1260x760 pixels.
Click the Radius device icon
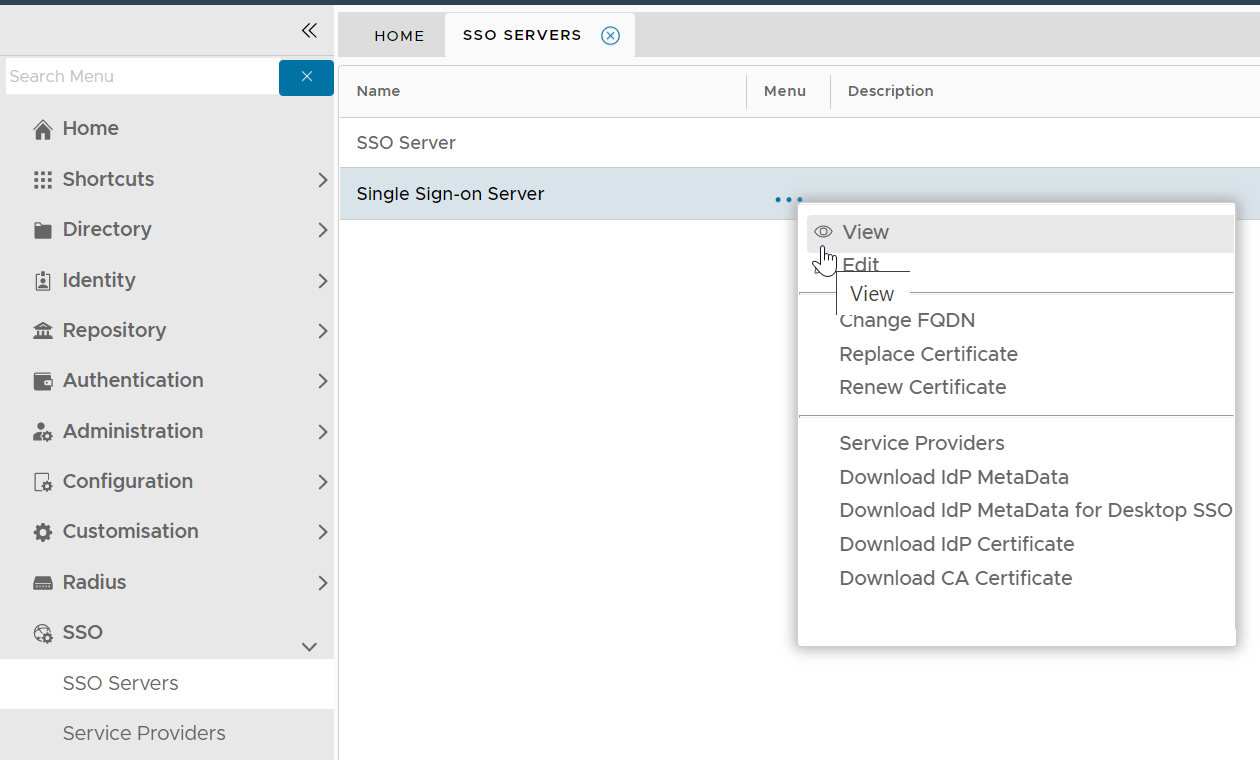click(42, 583)
